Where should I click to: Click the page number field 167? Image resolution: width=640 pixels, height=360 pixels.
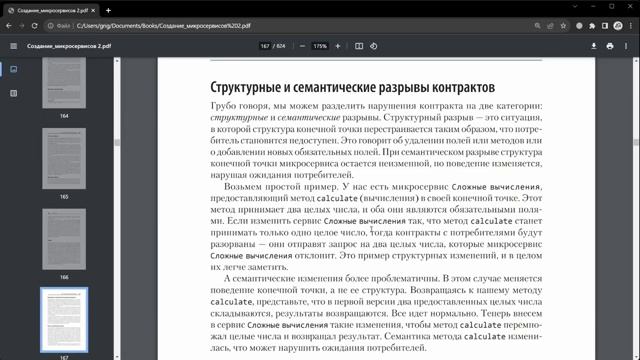[x=265, y=46]
